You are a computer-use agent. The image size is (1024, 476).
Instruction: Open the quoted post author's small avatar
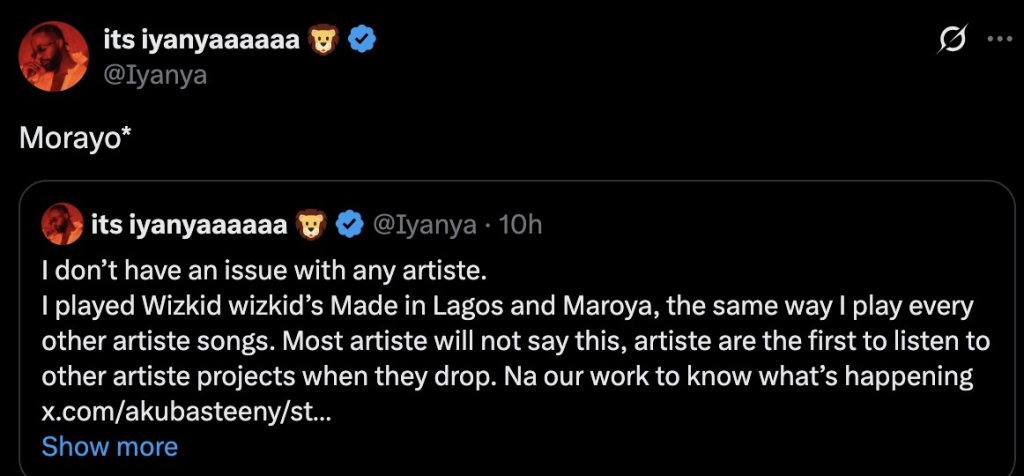point(62,225)
